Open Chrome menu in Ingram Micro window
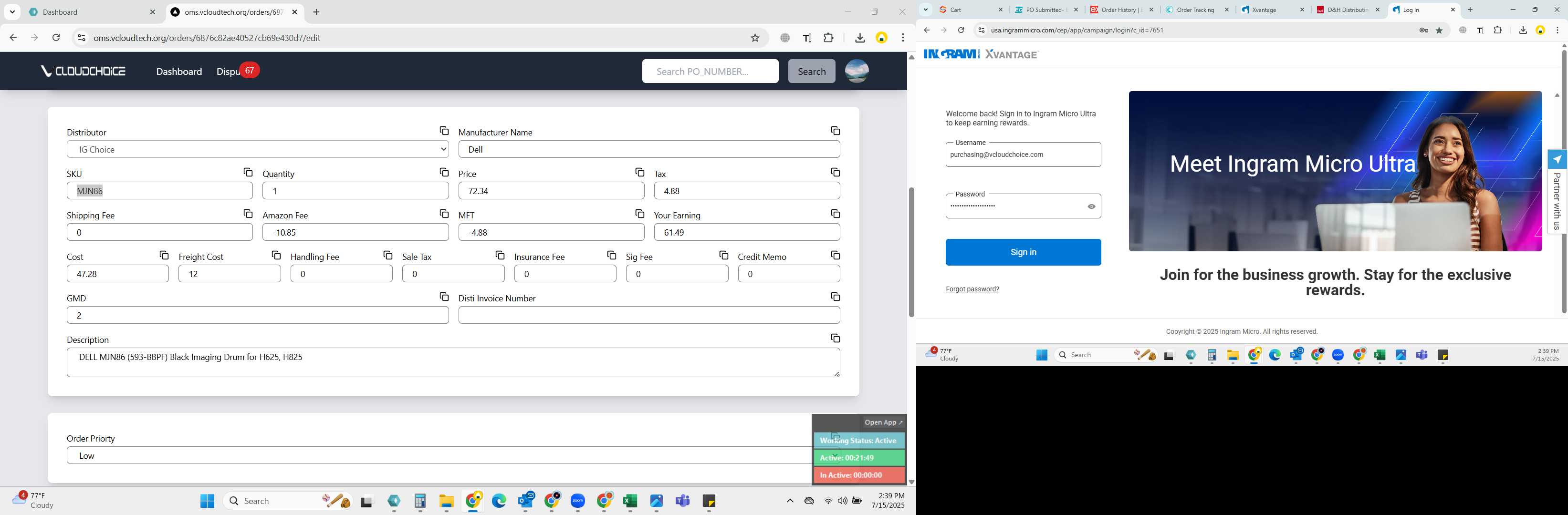Screen dimensions: 1568x515 1557,30
